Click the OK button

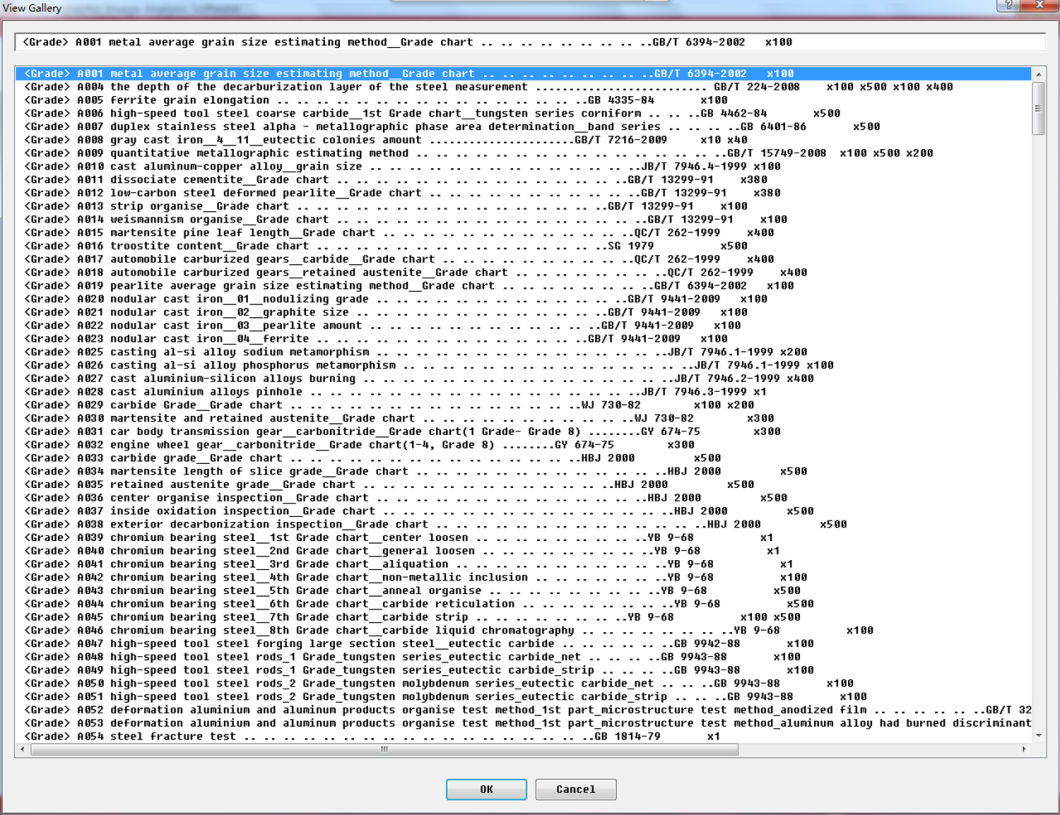tap(486, 789)
